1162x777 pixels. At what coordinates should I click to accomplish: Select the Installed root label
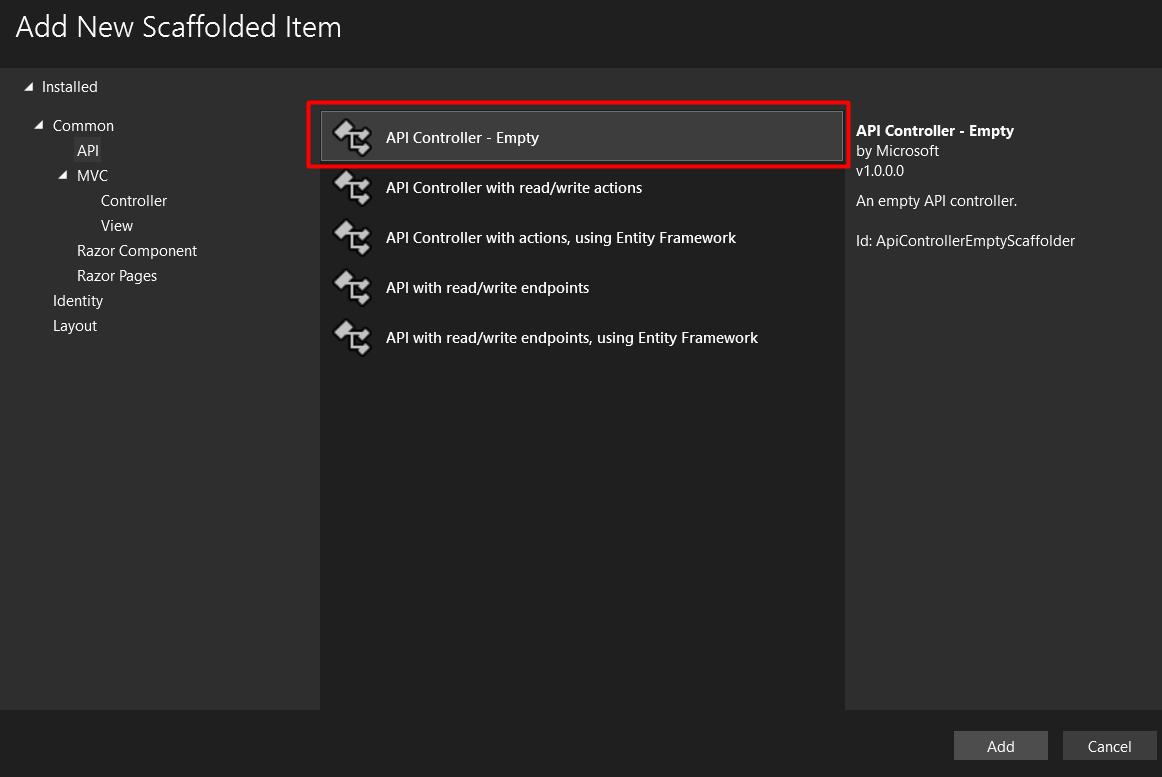[70, 87]
